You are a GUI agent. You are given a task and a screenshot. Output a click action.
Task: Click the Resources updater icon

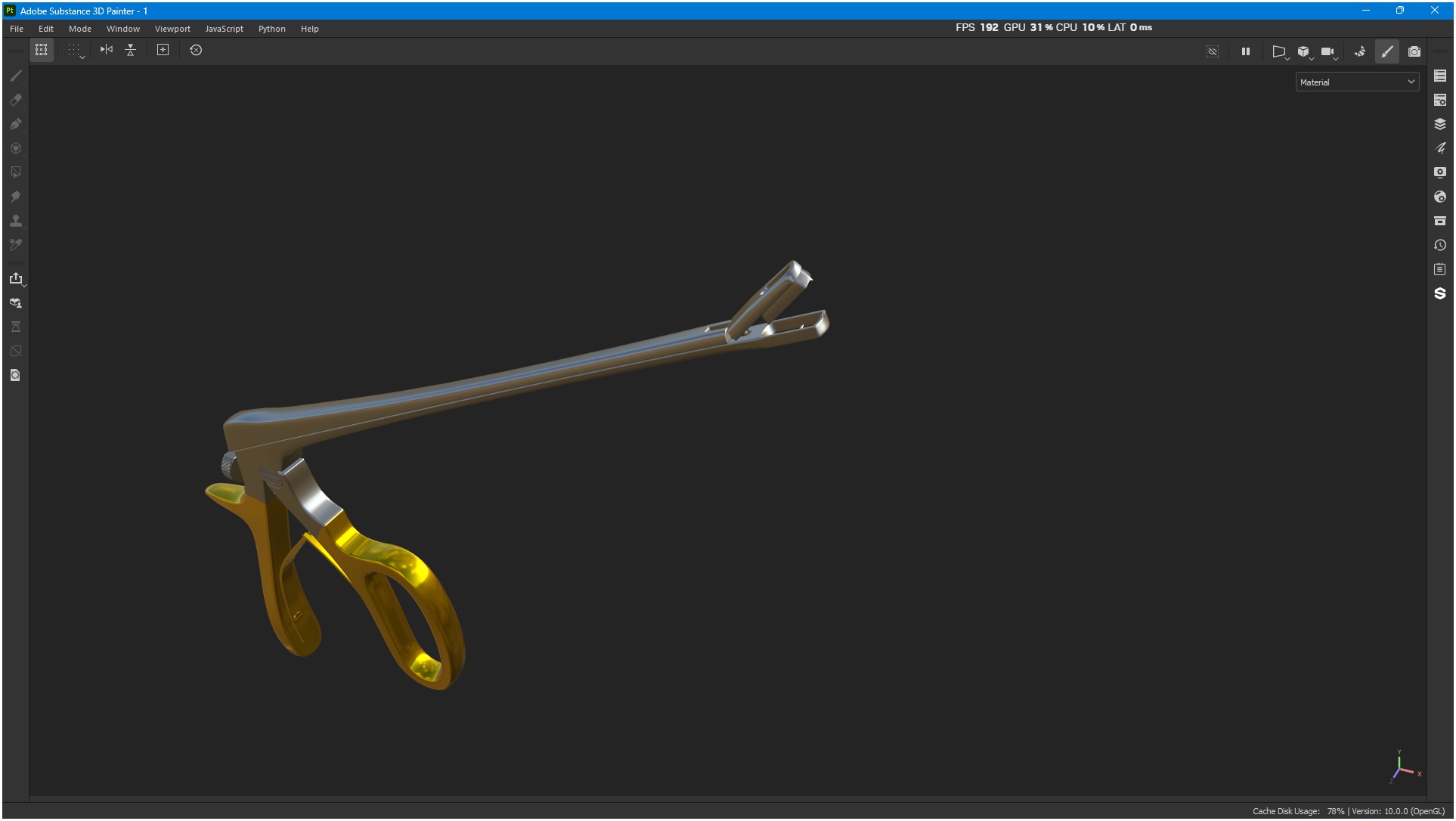[x=16, y=303]
